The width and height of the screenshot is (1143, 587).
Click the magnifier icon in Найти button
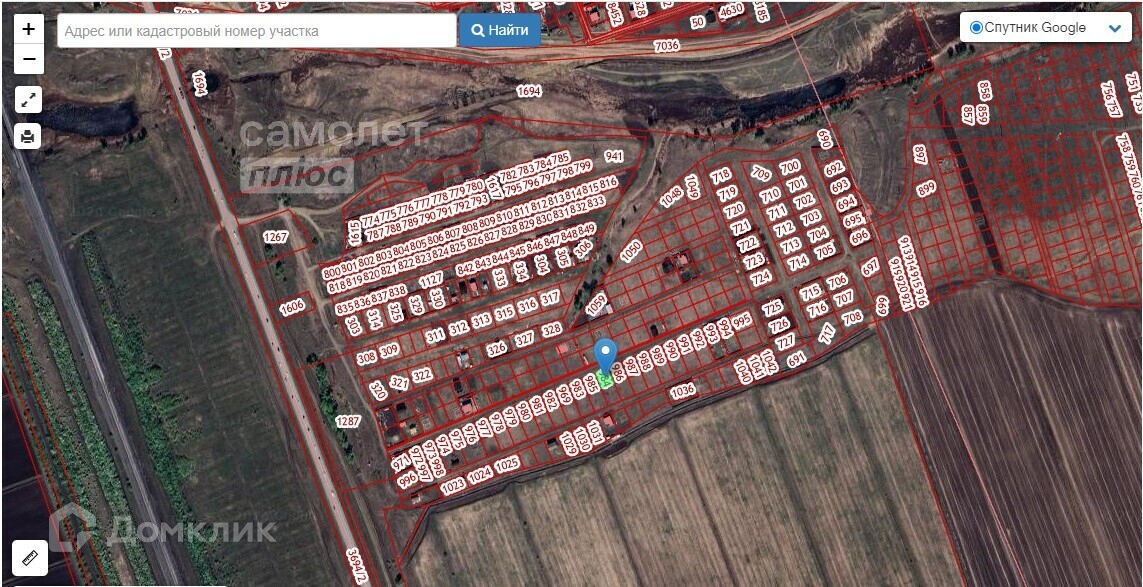click(478, 31)
